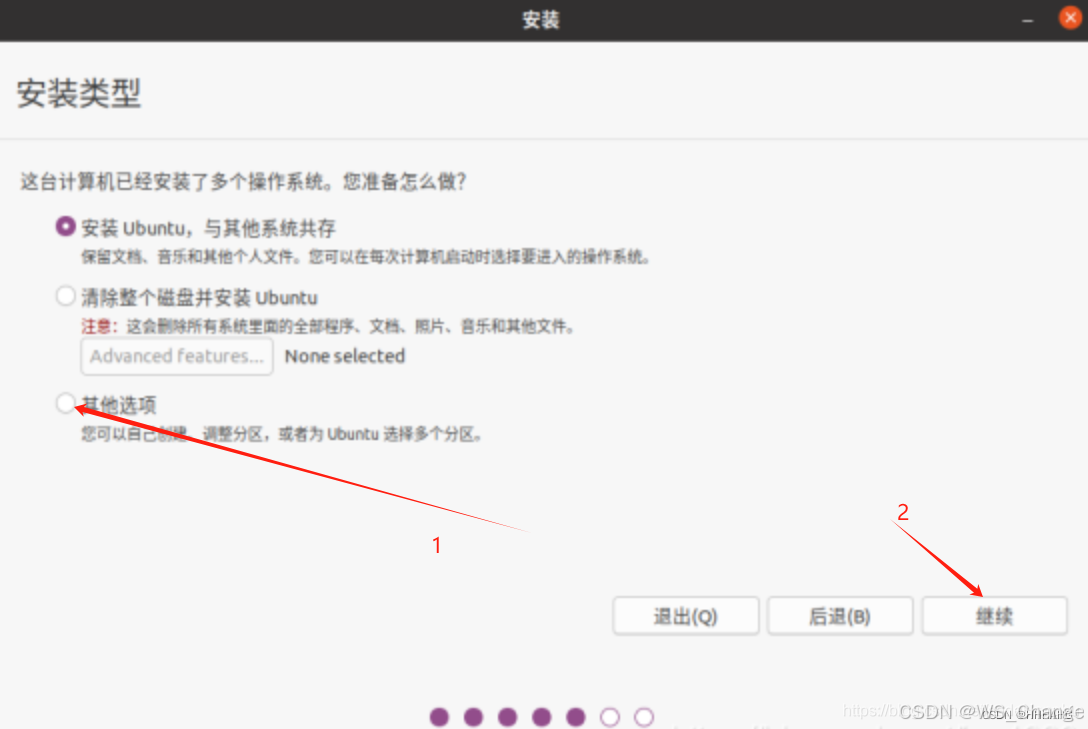Click the window title "安装"

tap(541, 20)
